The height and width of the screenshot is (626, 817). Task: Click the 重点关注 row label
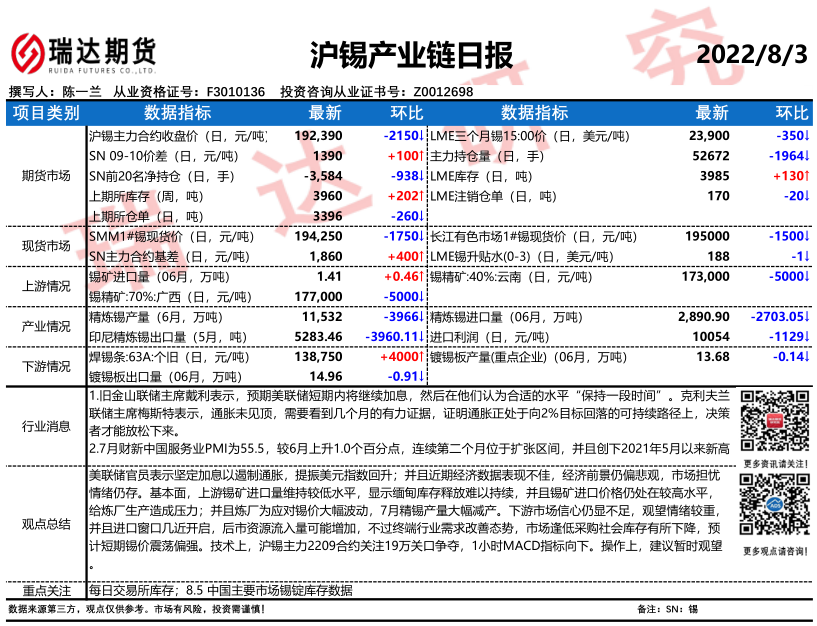(x=46, y=590)
